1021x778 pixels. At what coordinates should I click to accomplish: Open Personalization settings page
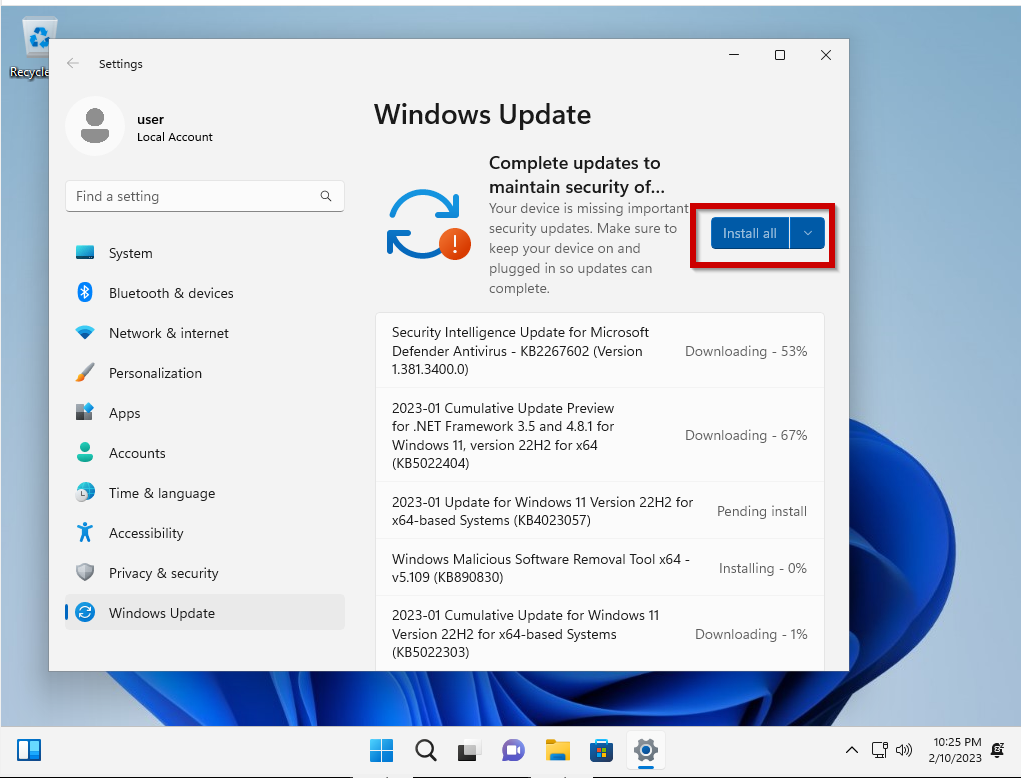(x=205, y=372)
